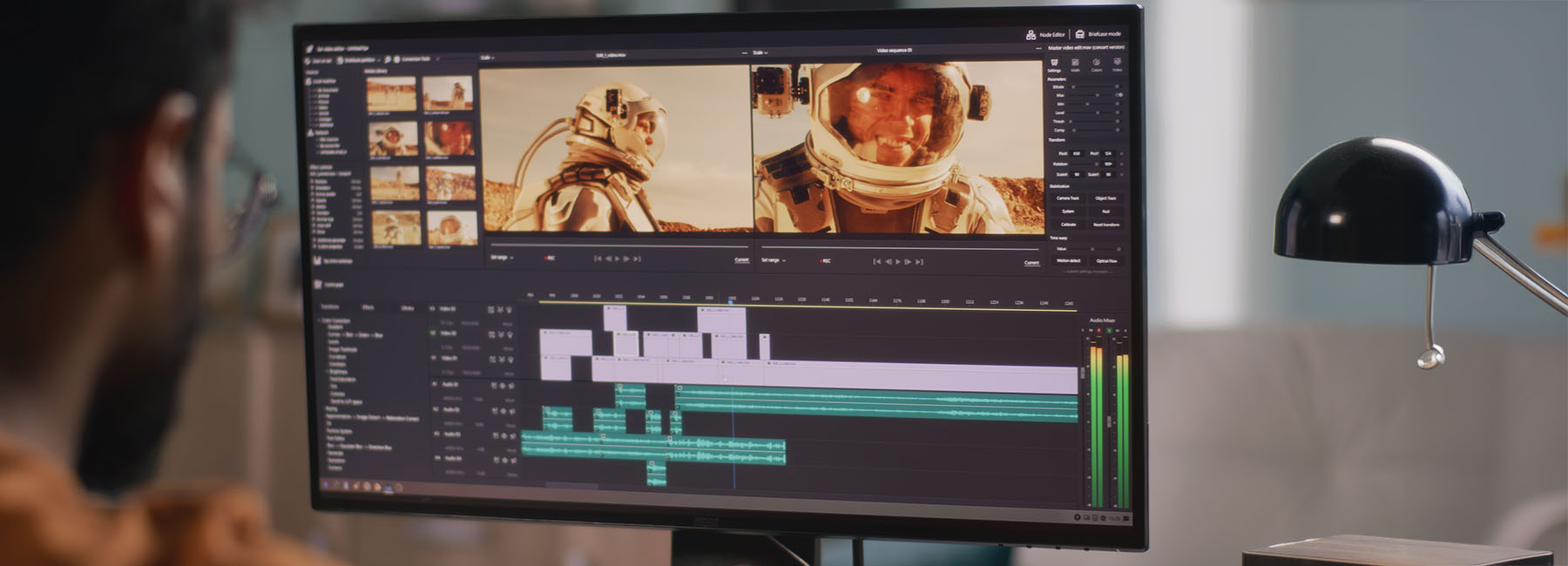Jump to end of Video sequence 01
The image size is (1568, 566).
(x=919, y=261)
